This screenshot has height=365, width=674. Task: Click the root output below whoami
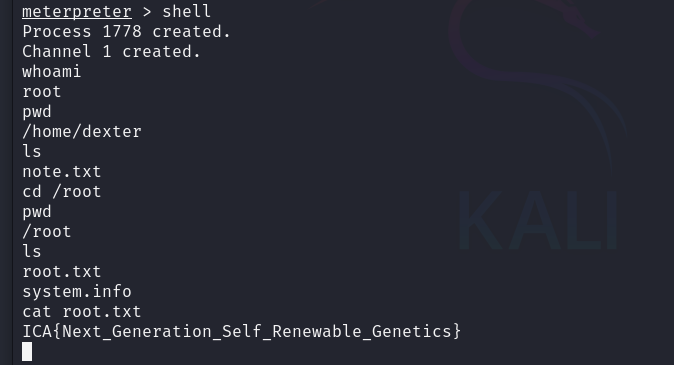point(42,92)
